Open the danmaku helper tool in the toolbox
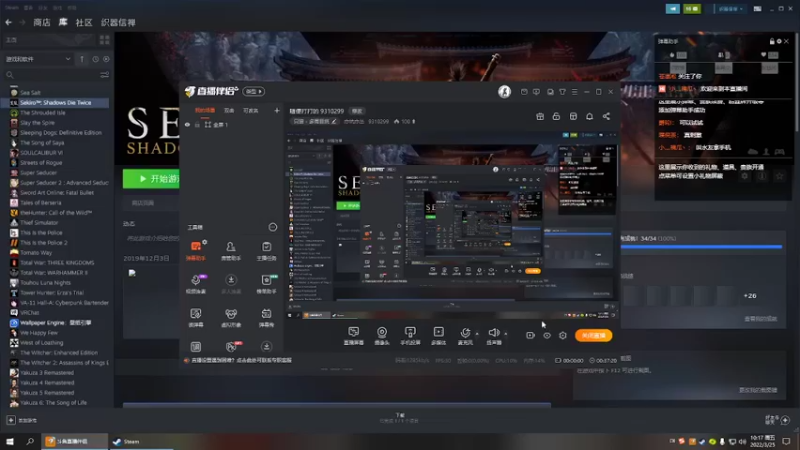The width and height of the screenshot is (800, 450). tap(196, 251)
